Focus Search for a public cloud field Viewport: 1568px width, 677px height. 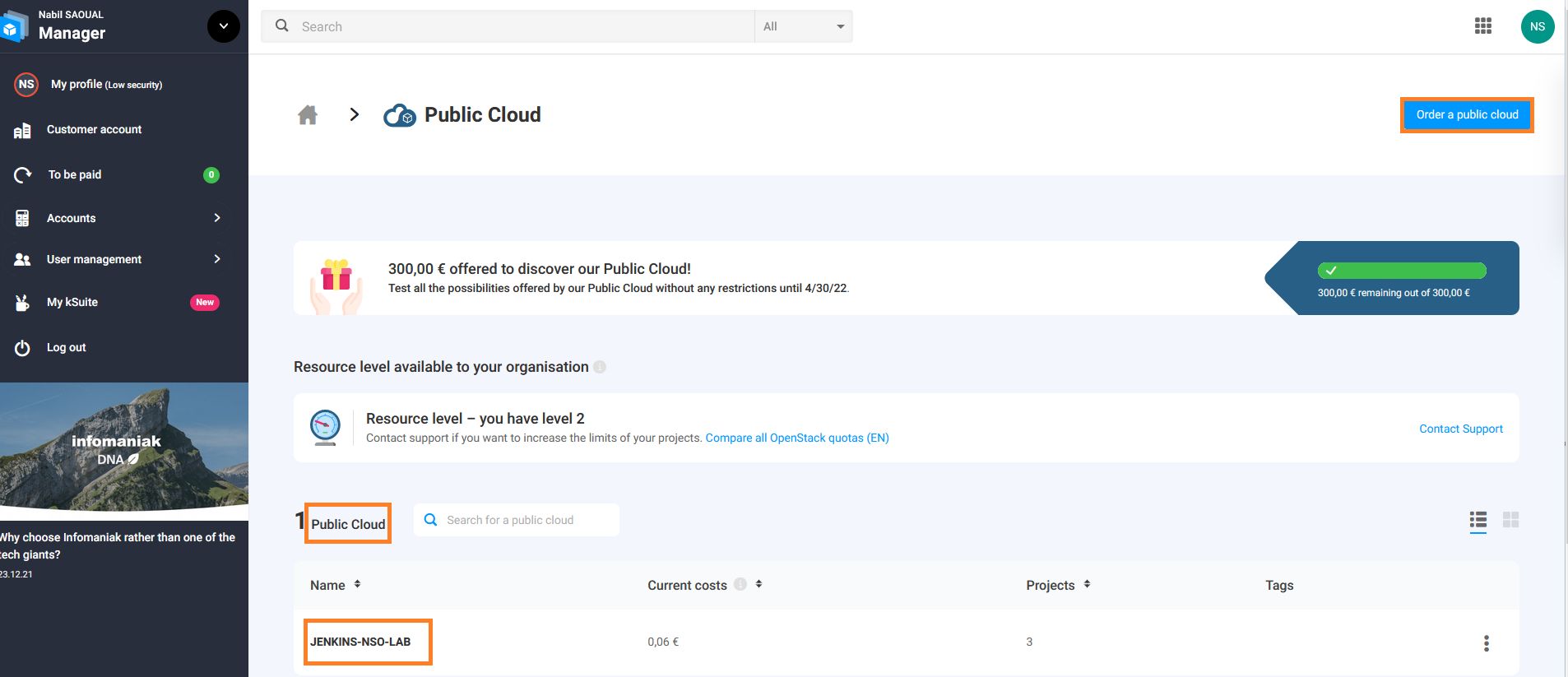516,520
